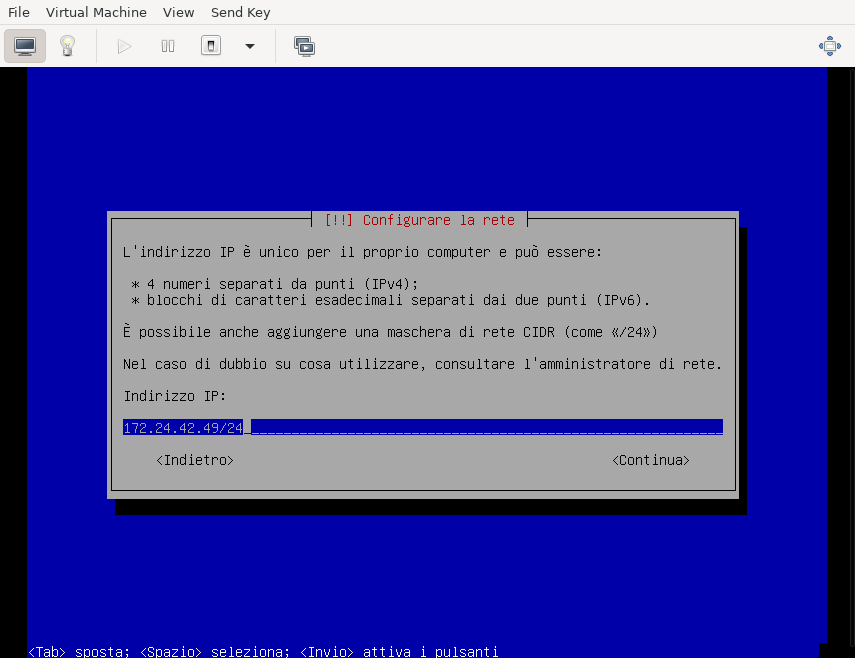Click the '<Tab> sposta' help text
855x658 pixels.
(x=79, y=651)
